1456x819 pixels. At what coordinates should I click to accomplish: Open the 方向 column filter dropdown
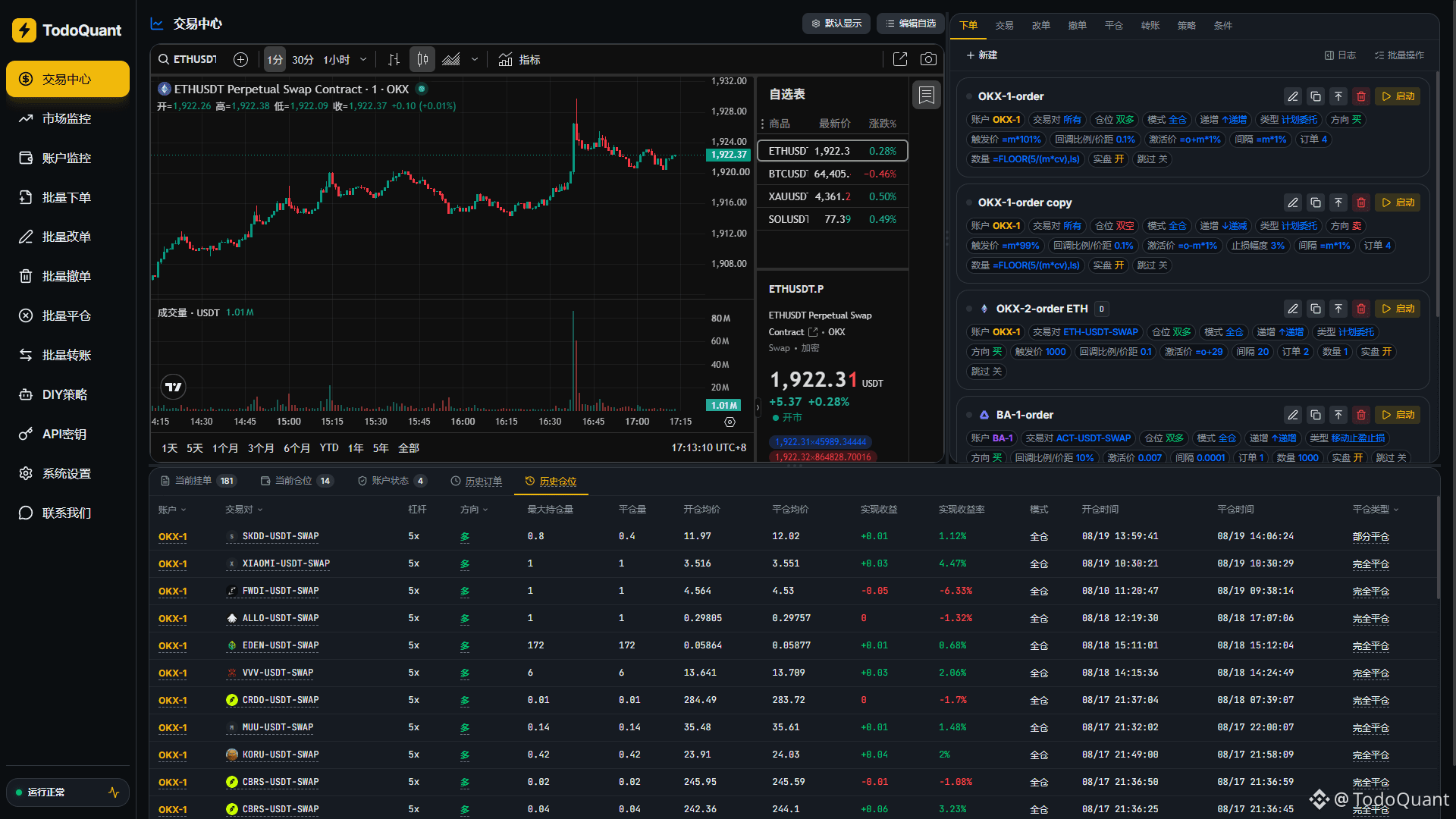(x=475, y=510)
